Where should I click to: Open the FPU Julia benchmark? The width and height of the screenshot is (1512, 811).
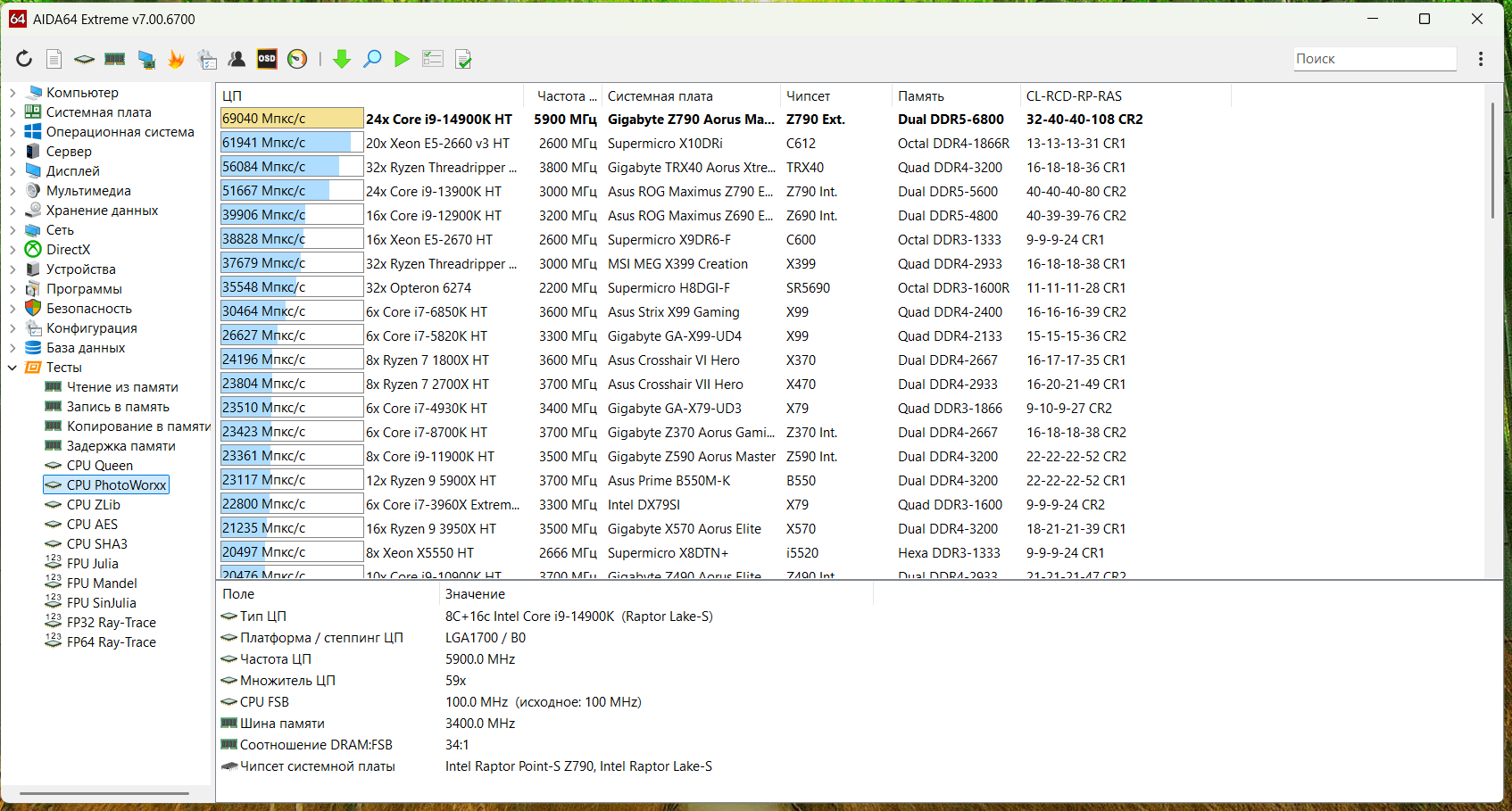93,563
